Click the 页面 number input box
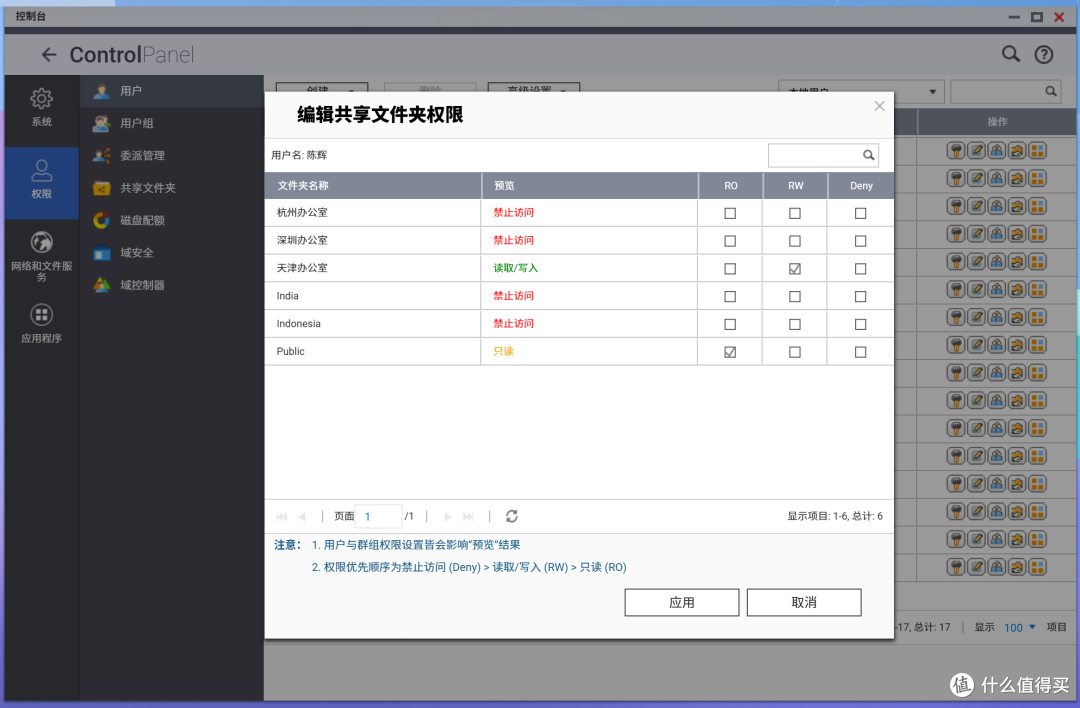This screenshot has width=1080, height=708. point(378,517)
